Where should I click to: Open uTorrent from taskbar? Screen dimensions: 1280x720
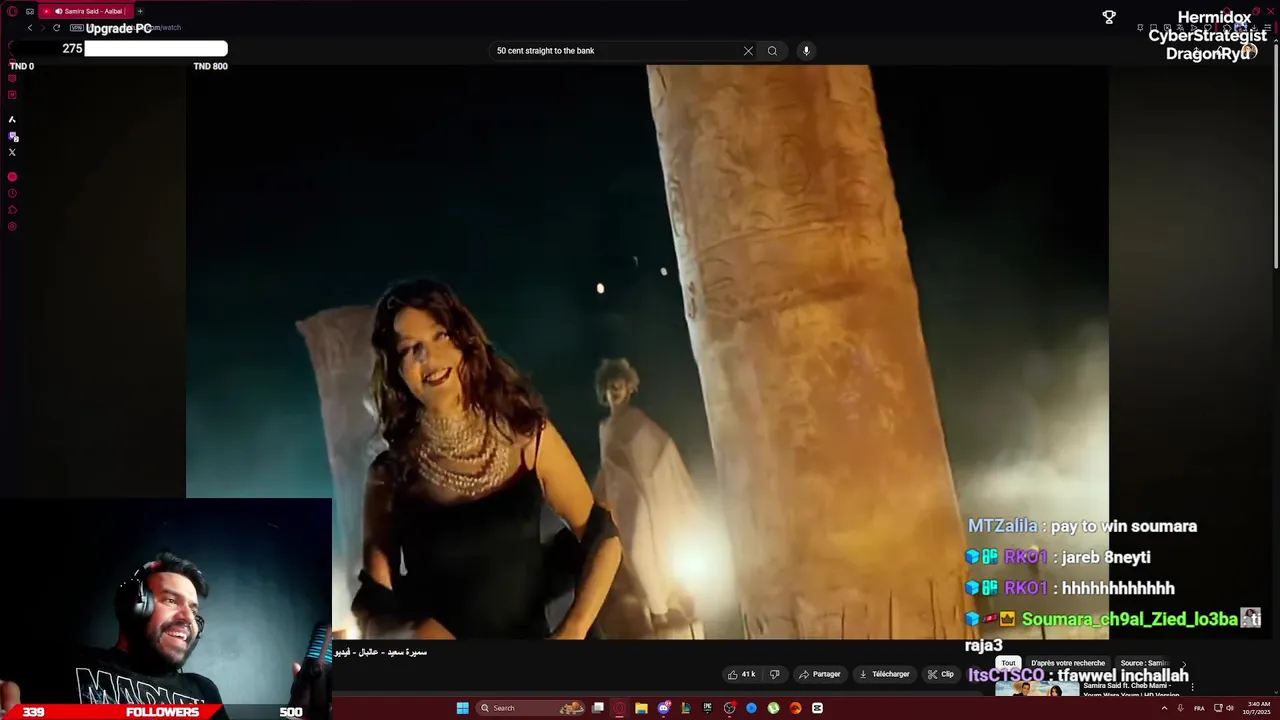(x=773, y=708)
